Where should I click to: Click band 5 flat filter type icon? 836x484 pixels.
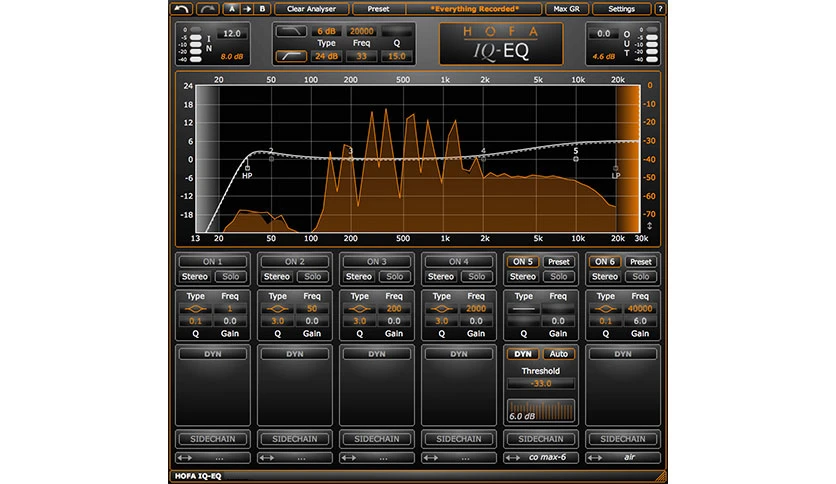pos(524,309)
